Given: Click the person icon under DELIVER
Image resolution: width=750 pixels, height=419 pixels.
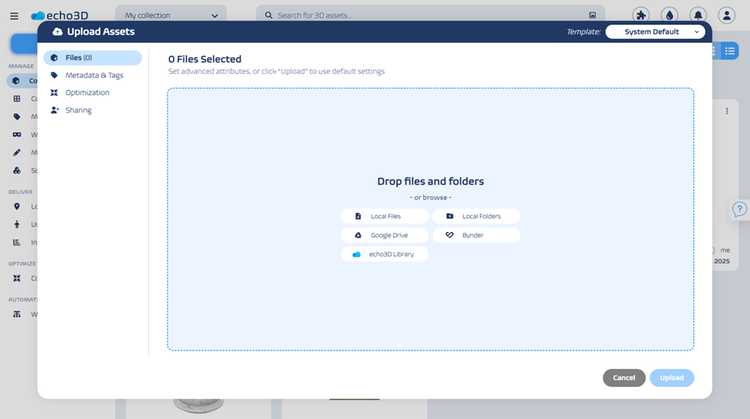Looking at the screenshot, I should pyautogui.click(x=17, y=224).
